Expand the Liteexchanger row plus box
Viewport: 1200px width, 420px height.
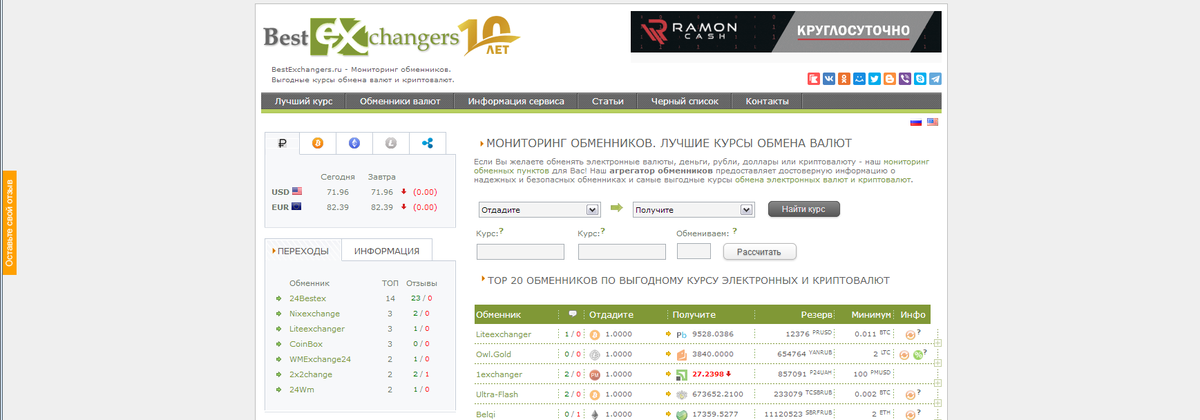[938, 343]
